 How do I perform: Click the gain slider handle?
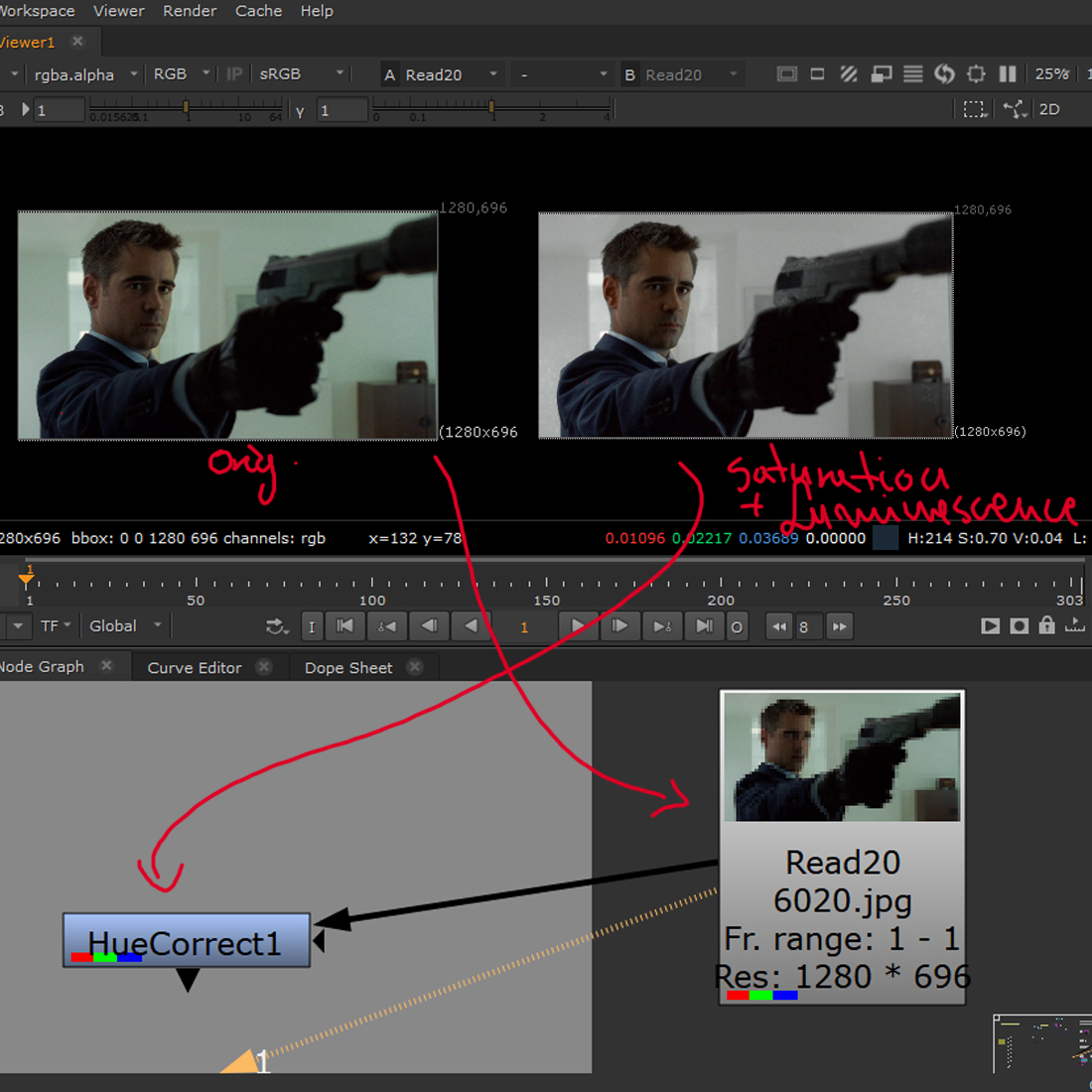186,106
